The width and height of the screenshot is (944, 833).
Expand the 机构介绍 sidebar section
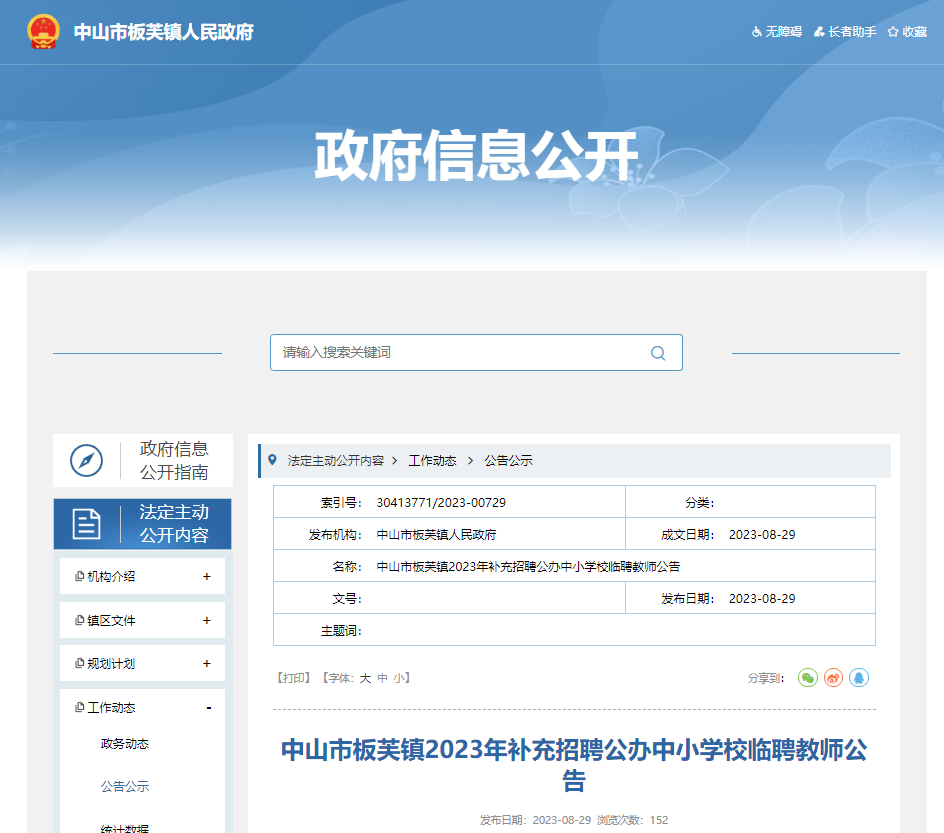coord(206,577)
